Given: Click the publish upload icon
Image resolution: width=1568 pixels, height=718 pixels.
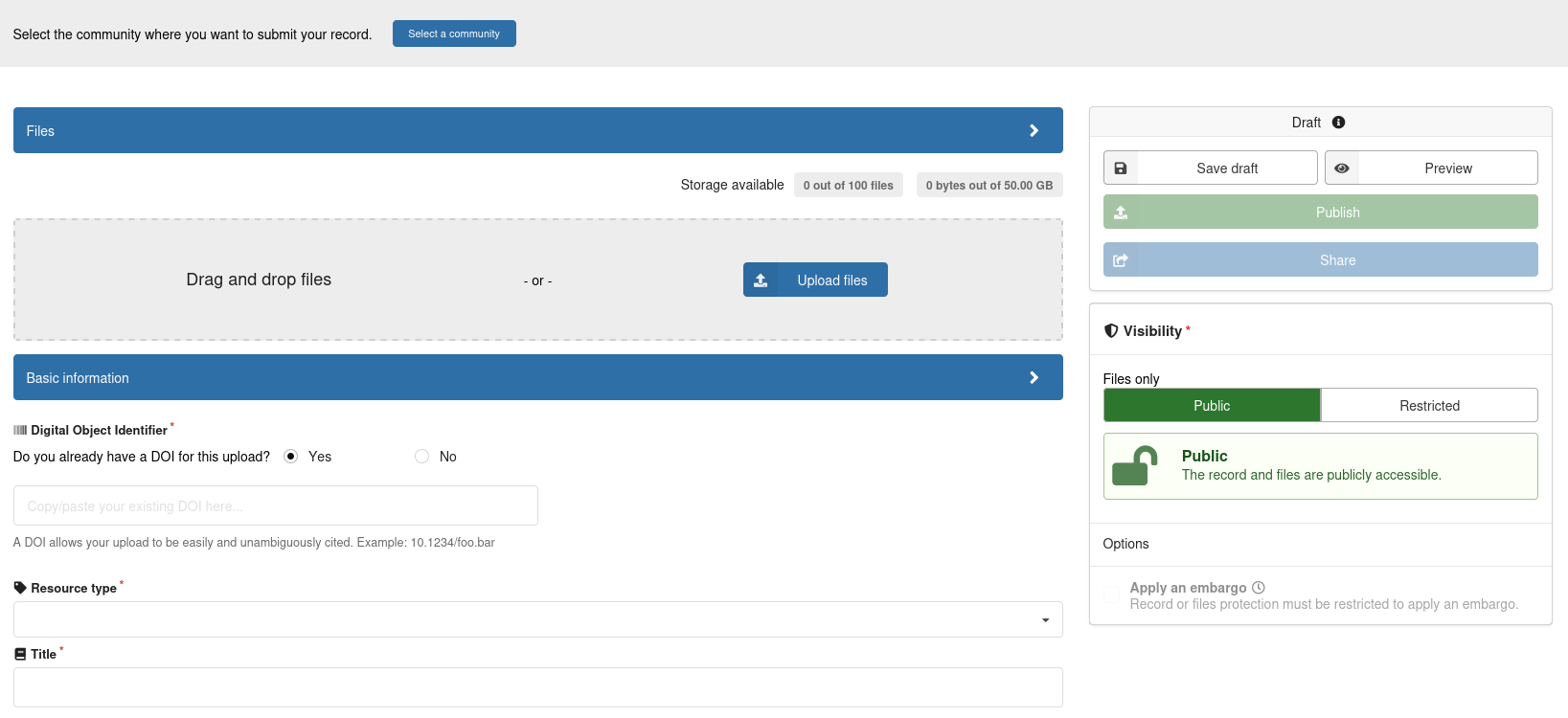Looking at the screenshot, I should point(1121,213).
